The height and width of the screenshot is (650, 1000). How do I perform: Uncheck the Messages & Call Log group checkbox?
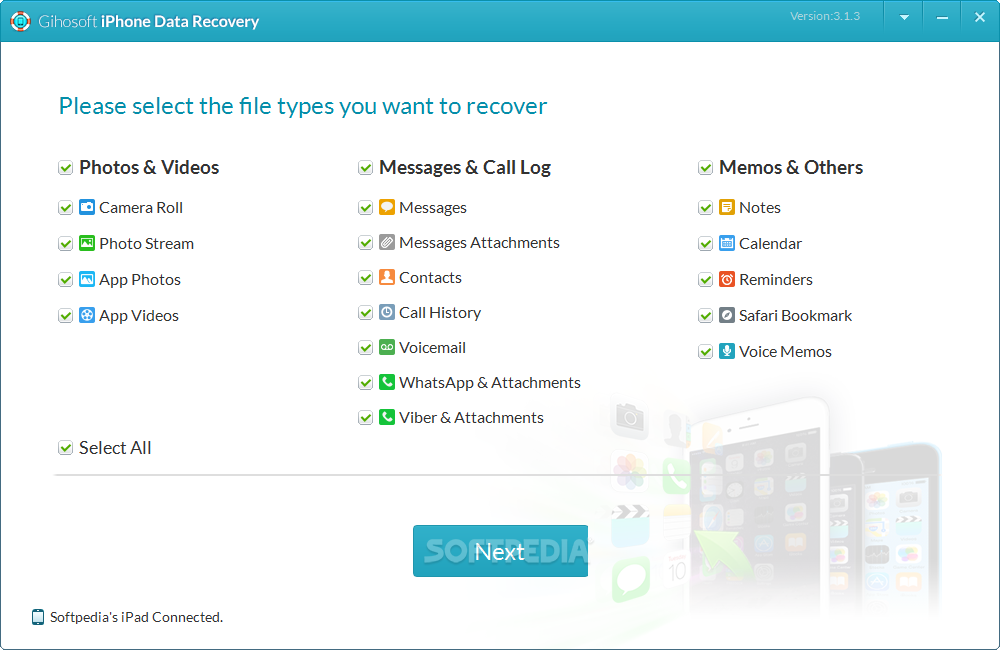tap(365, 168)
